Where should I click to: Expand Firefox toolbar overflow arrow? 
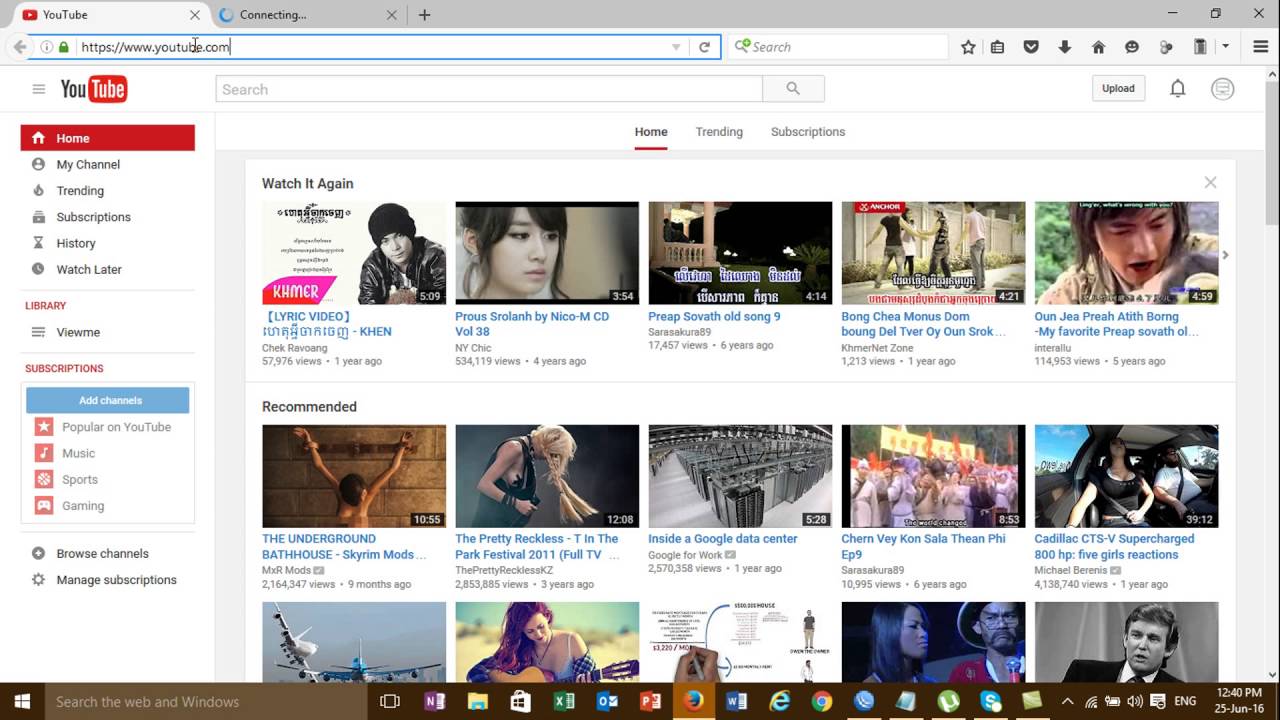pos(1225,47)
